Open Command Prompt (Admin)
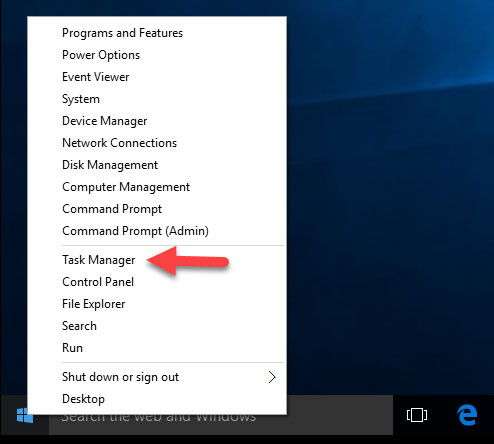This screenshot has width=494, height=444. [x=135, y=231]
